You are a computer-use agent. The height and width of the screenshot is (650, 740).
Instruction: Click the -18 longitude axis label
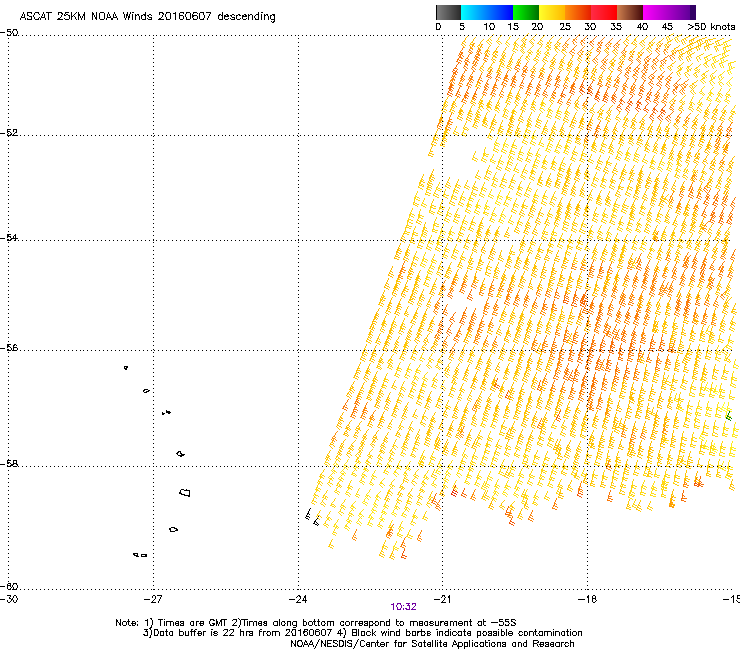tap(587, 599)
